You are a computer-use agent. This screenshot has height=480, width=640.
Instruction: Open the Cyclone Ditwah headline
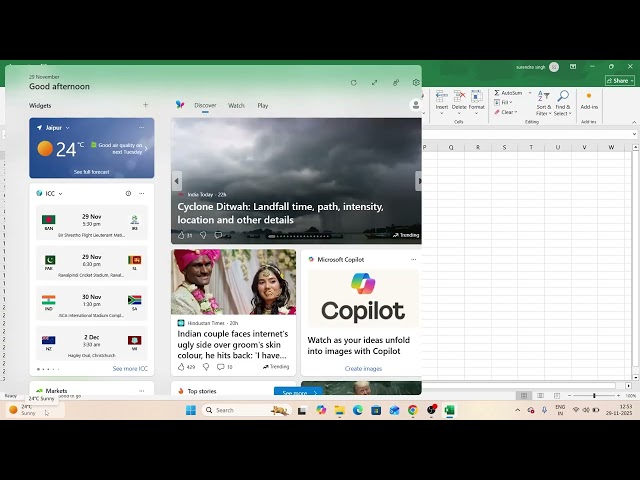coord(280,213)
